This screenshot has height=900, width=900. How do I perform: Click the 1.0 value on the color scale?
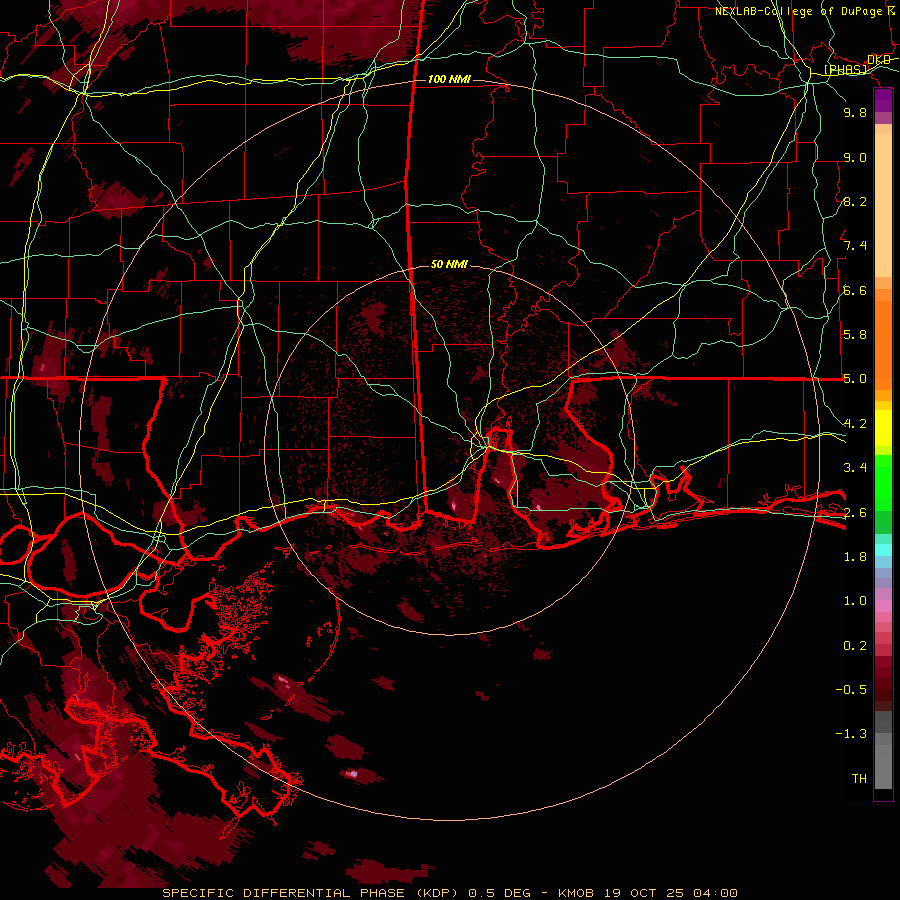coord(855,601)
